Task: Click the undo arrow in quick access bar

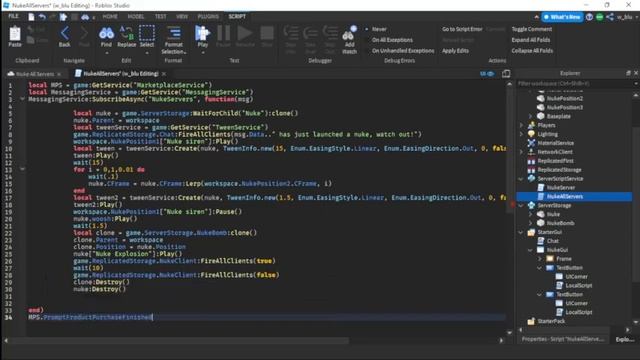Action: [42, 17]
